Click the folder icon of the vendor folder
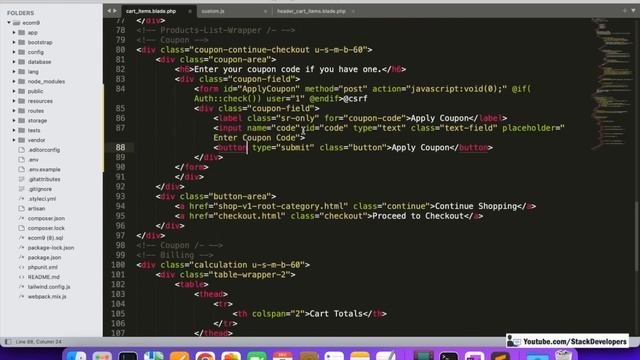 [x=22, y=140]
